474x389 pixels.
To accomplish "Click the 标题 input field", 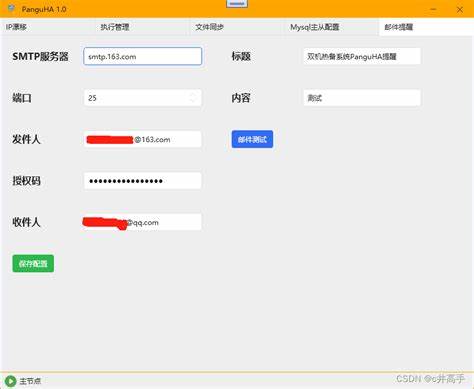I will pyautogui.click(x=362, y=56).
